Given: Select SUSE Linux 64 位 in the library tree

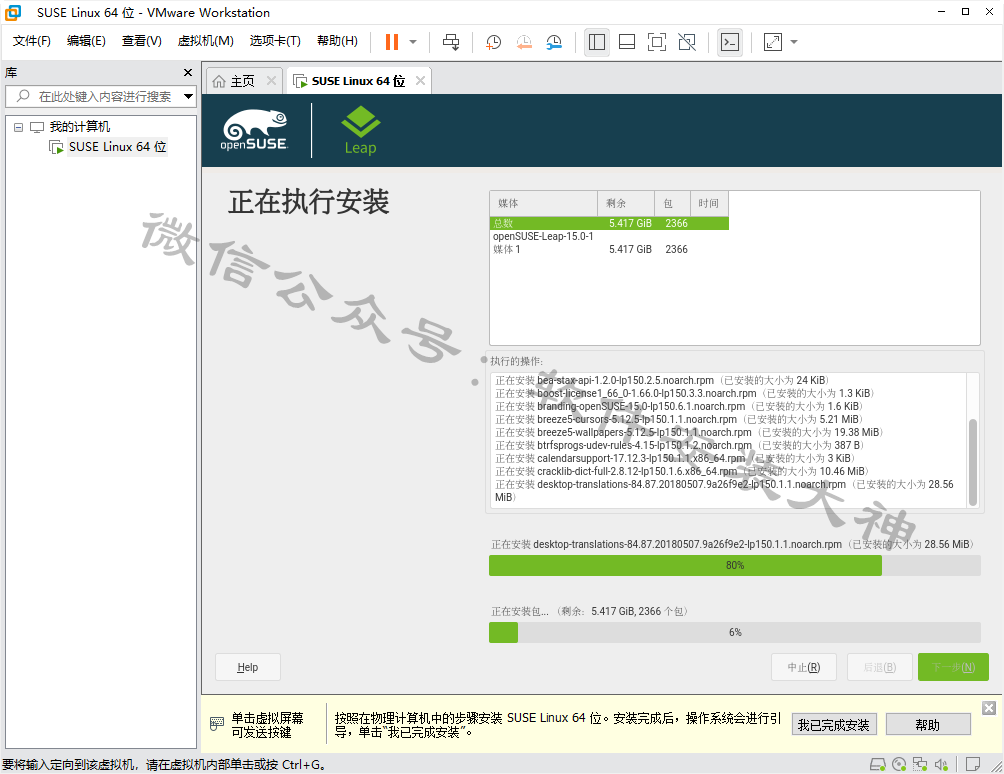Looking at the screenshot, I should [118, 147].
